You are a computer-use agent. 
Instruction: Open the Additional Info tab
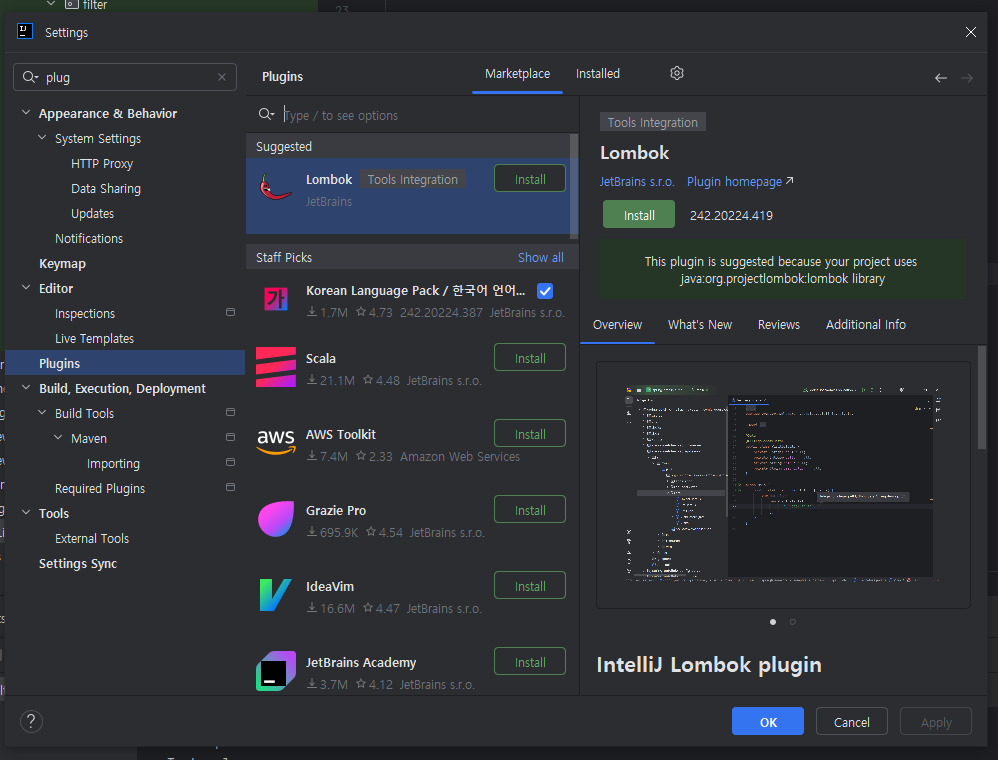[x=866, y=325]
